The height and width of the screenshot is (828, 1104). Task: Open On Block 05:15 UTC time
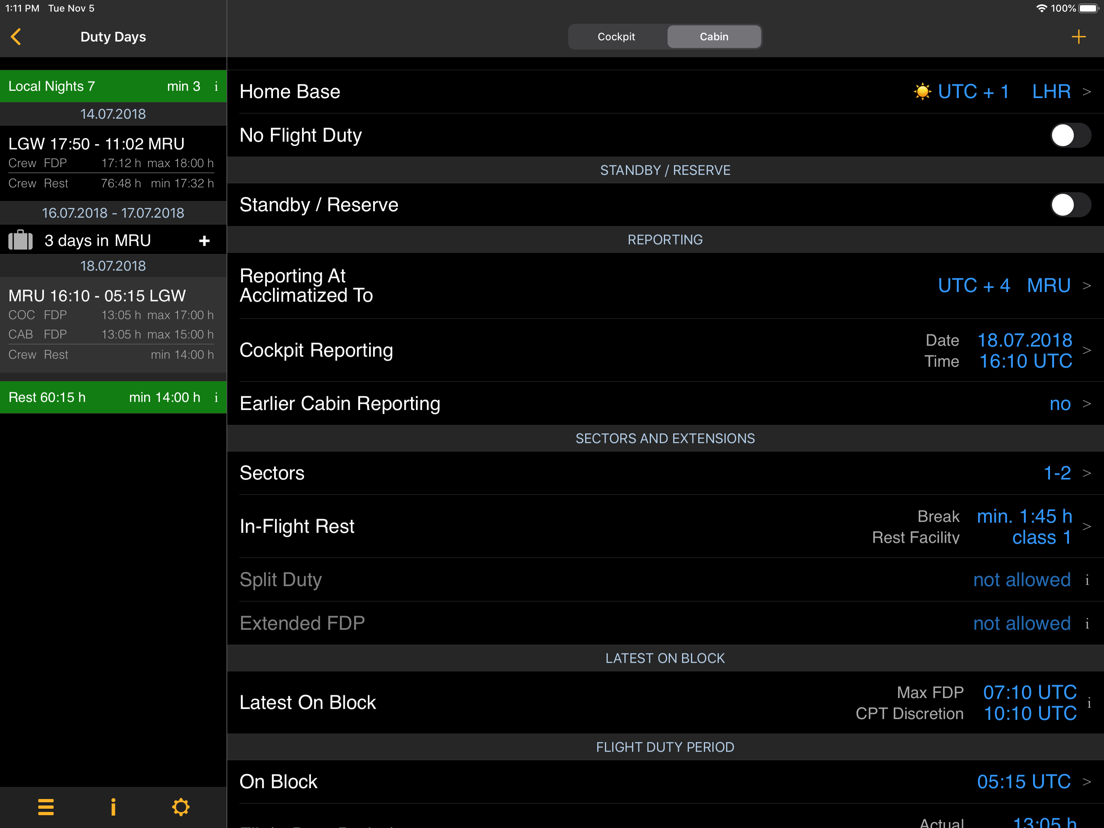[665, 782]
